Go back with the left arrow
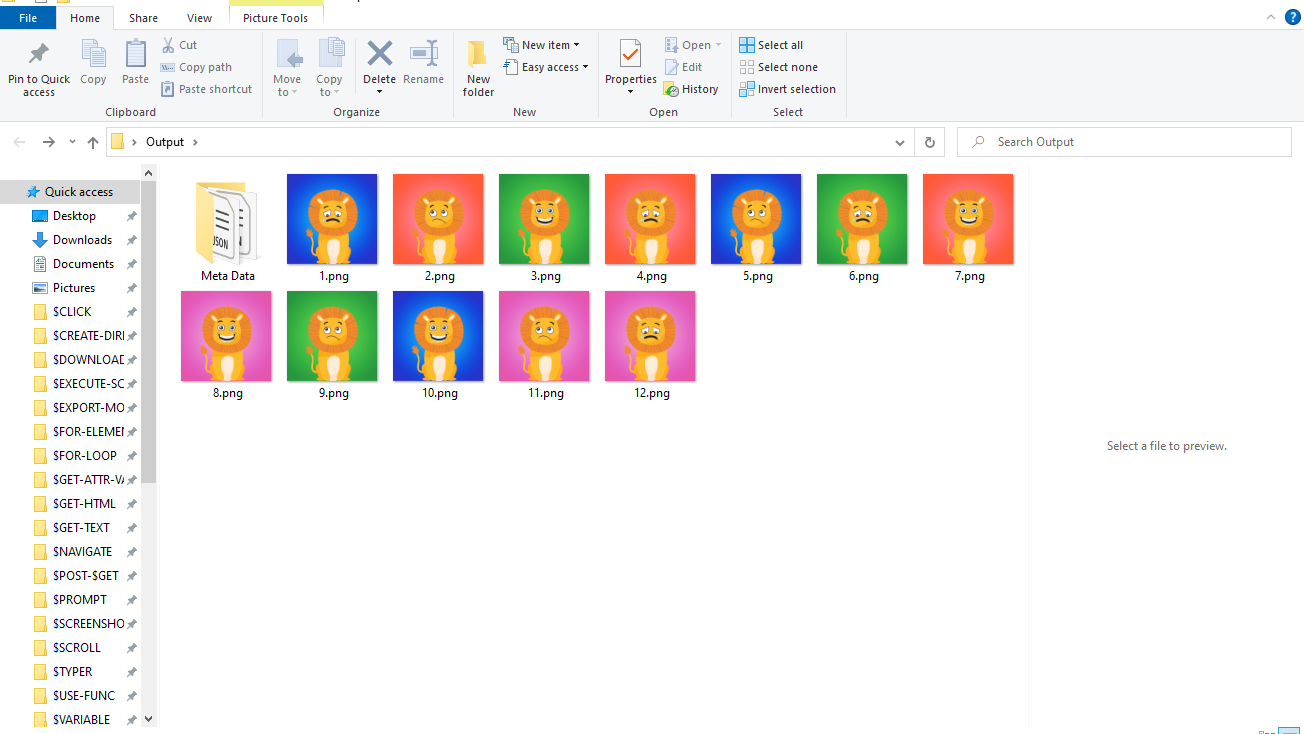This screenshot has width=1304, height=734. [x=20, y=142]
